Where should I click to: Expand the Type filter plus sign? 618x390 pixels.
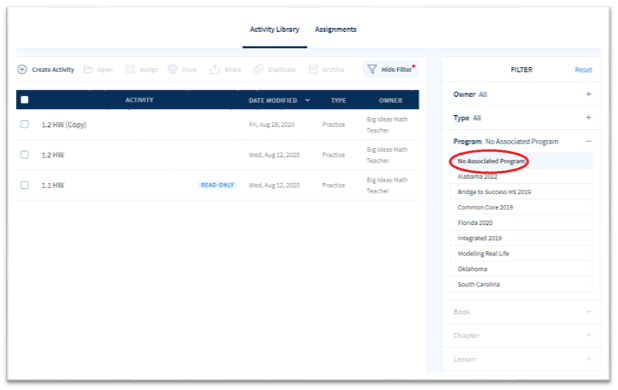(588, 117)
